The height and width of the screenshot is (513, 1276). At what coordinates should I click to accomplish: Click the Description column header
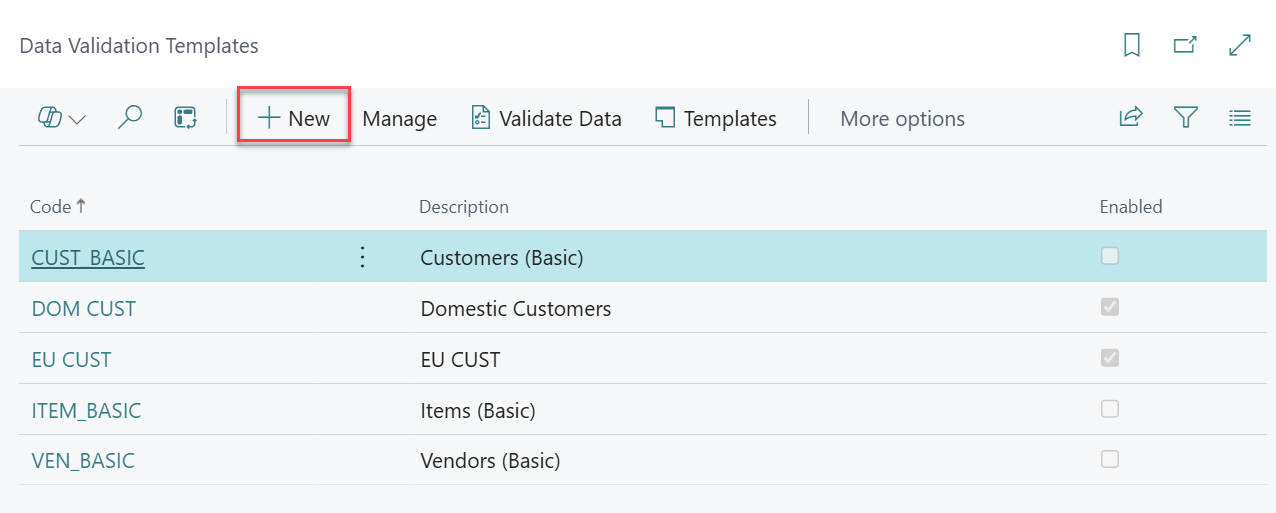pyautogui.click(x=464, y=207)
